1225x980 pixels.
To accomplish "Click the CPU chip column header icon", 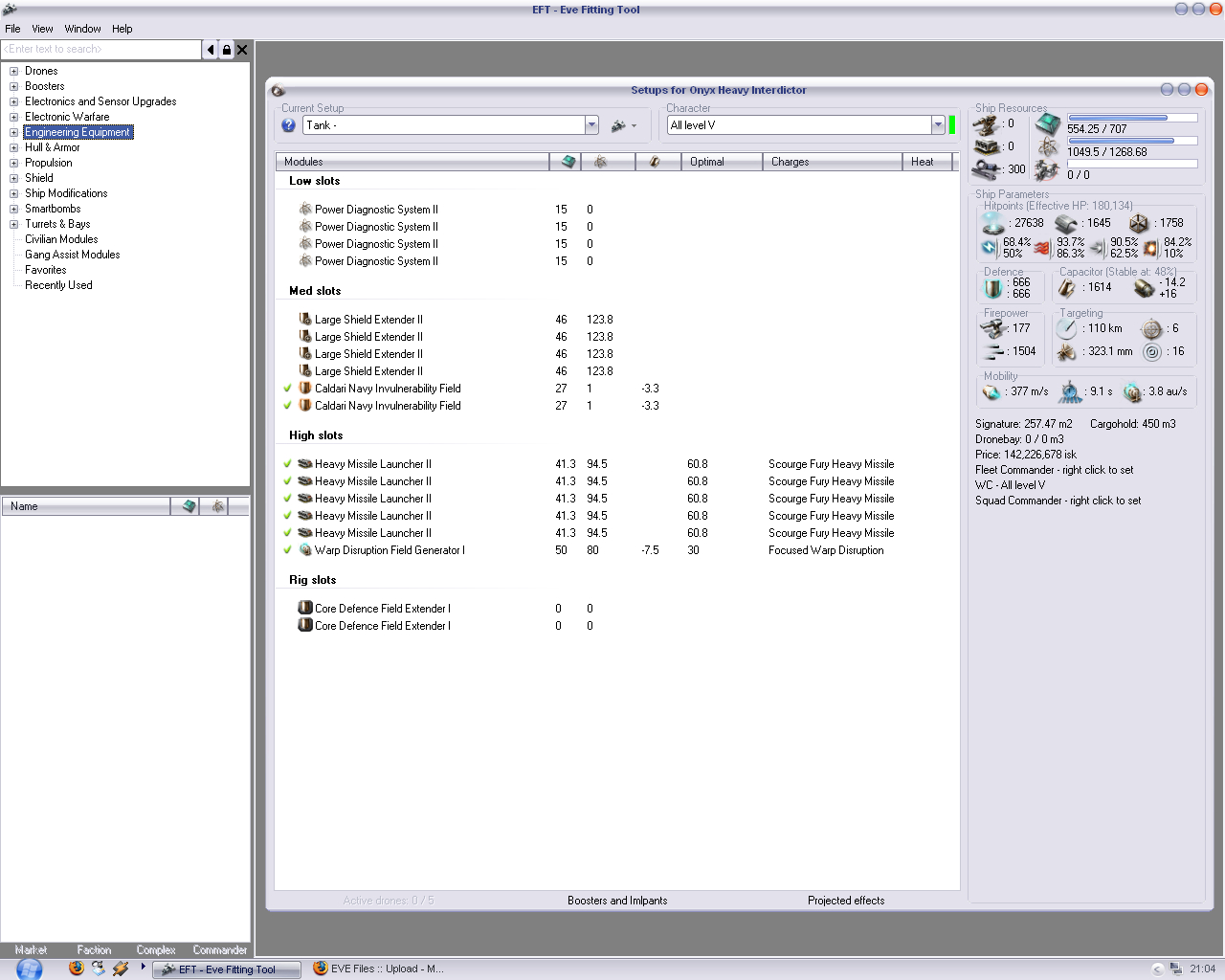I will pyautogui.click(x=568, y=162).
